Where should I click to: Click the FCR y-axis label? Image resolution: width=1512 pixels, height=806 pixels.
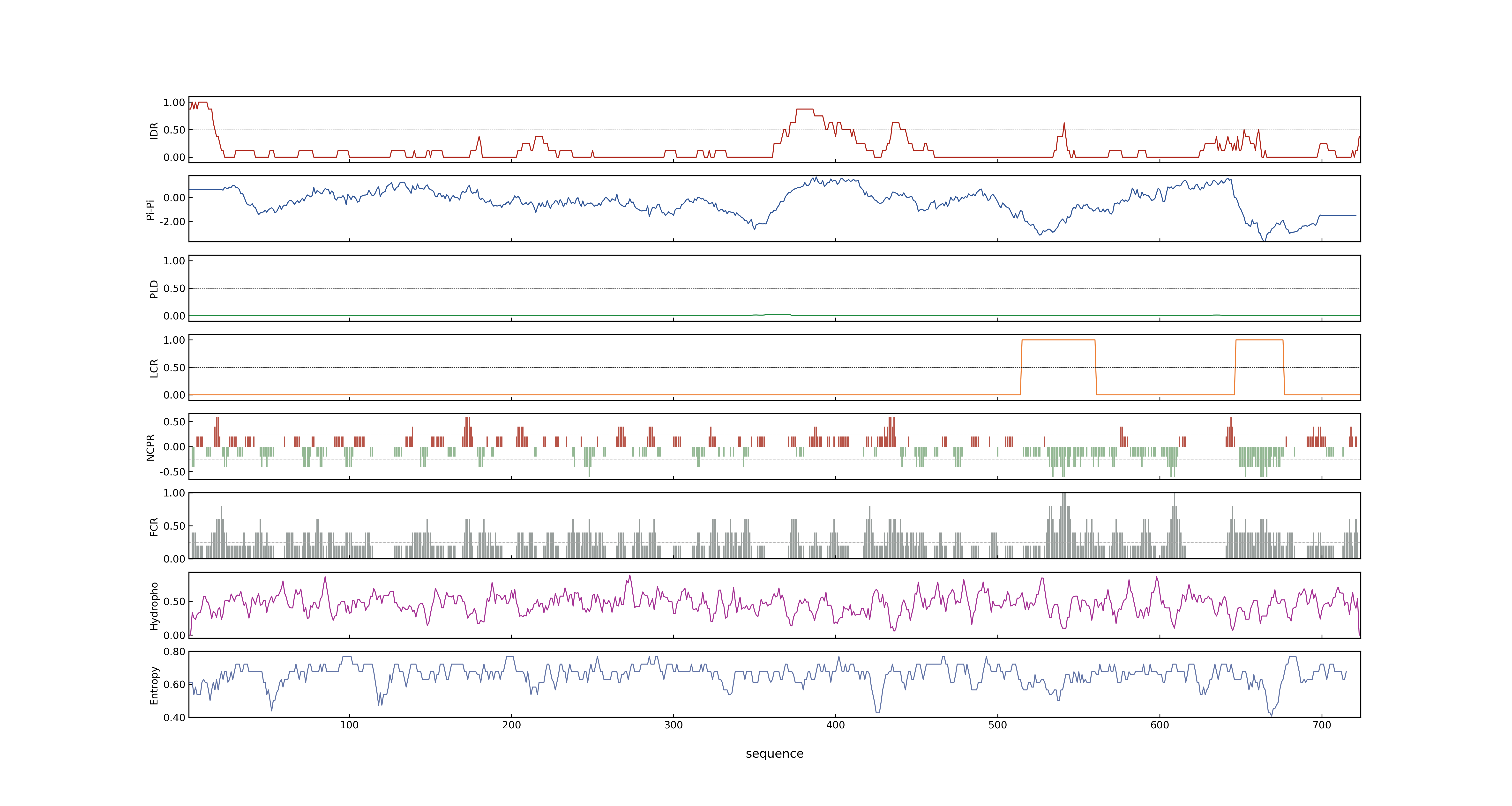coord(154,526)
